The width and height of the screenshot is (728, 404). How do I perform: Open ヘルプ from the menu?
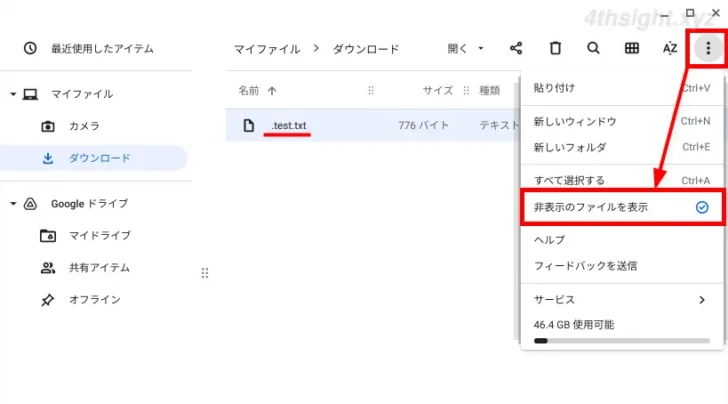(x=622, y=240)
